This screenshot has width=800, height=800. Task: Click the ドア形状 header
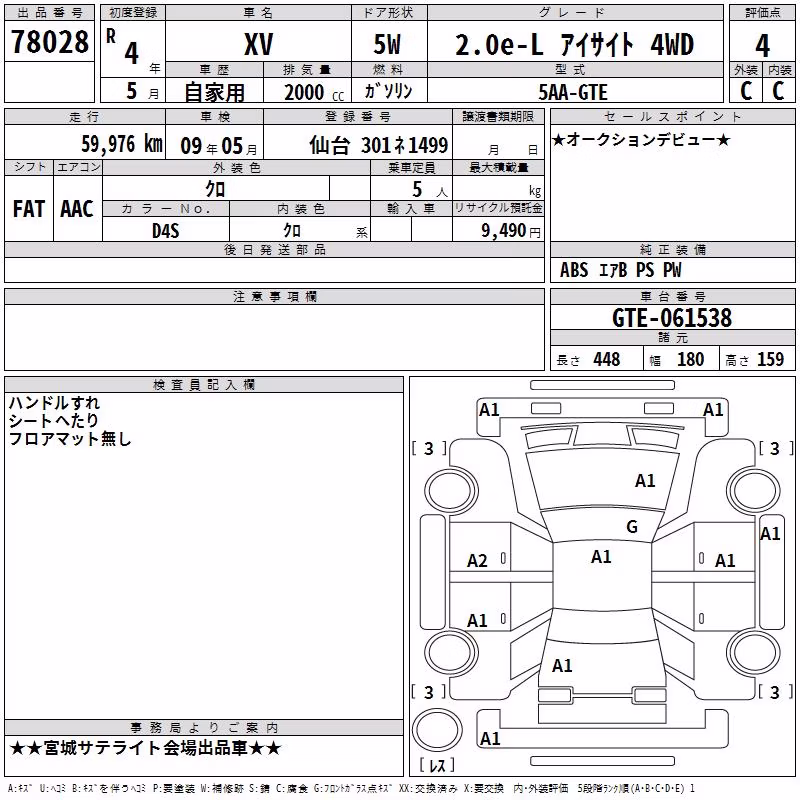(x=389, y=13)
